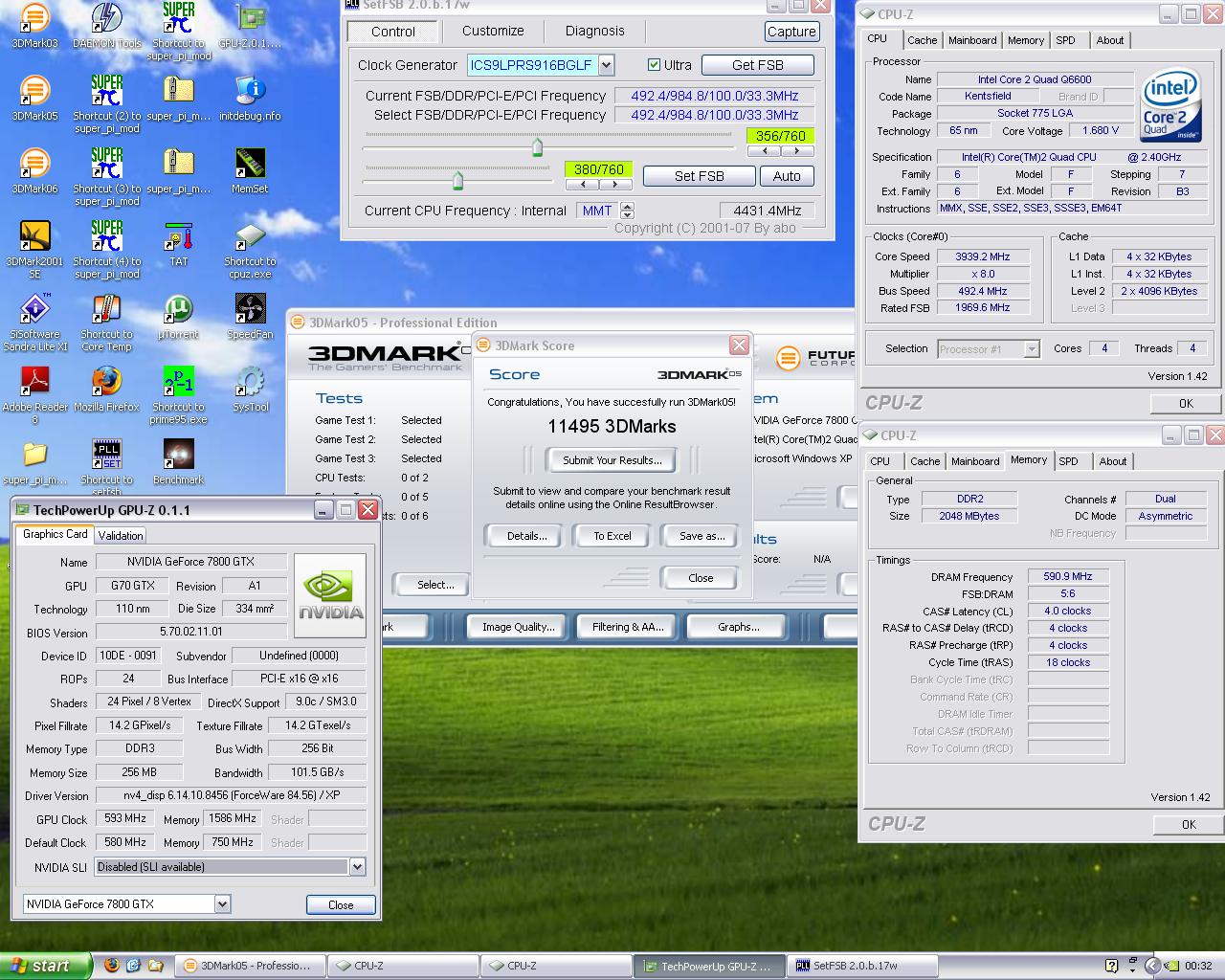Screen dimensions: 1225x980
Task: Click the 380/760 value field in SetFSB
Action: coord(599,169)
